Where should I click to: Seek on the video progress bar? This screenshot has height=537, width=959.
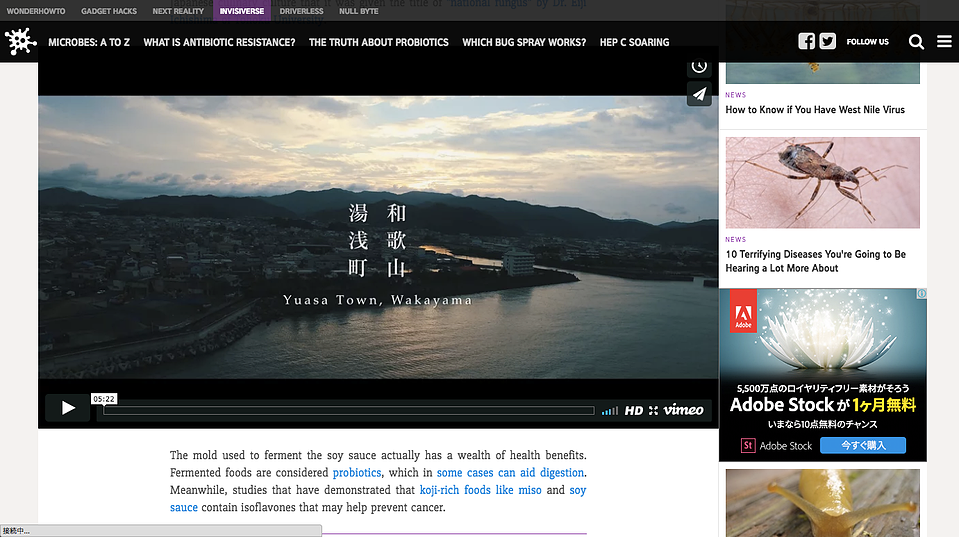coord(349,410)
